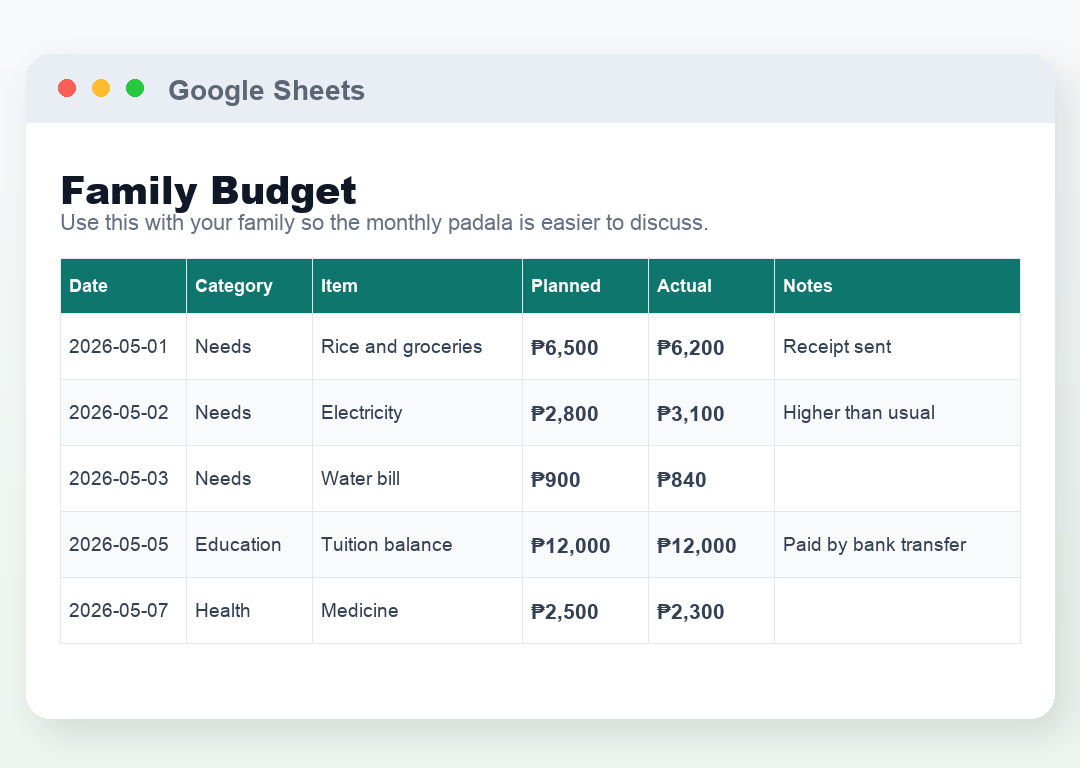This screenshot has height=768, width=1080.
Task: Select the Higher than usual note
Action: [897, 413]
